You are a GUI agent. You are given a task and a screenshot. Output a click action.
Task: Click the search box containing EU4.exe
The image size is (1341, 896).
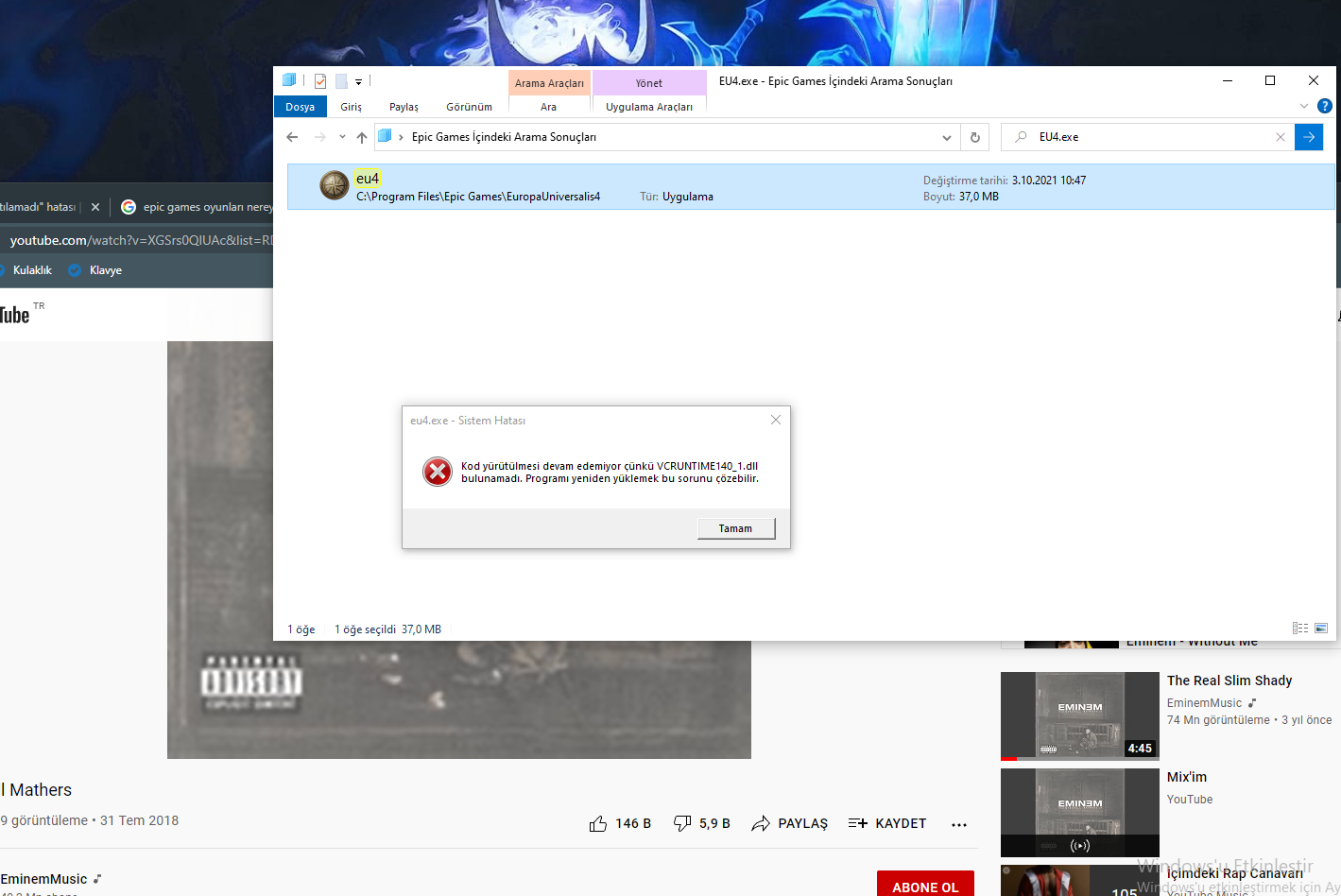pyautogui.click(x=1148, y=137)
